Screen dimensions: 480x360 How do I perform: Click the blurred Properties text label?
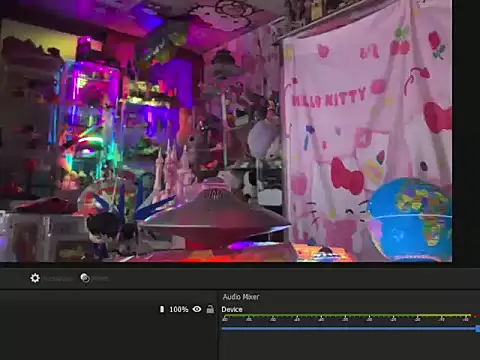click(x=58, y=279)
